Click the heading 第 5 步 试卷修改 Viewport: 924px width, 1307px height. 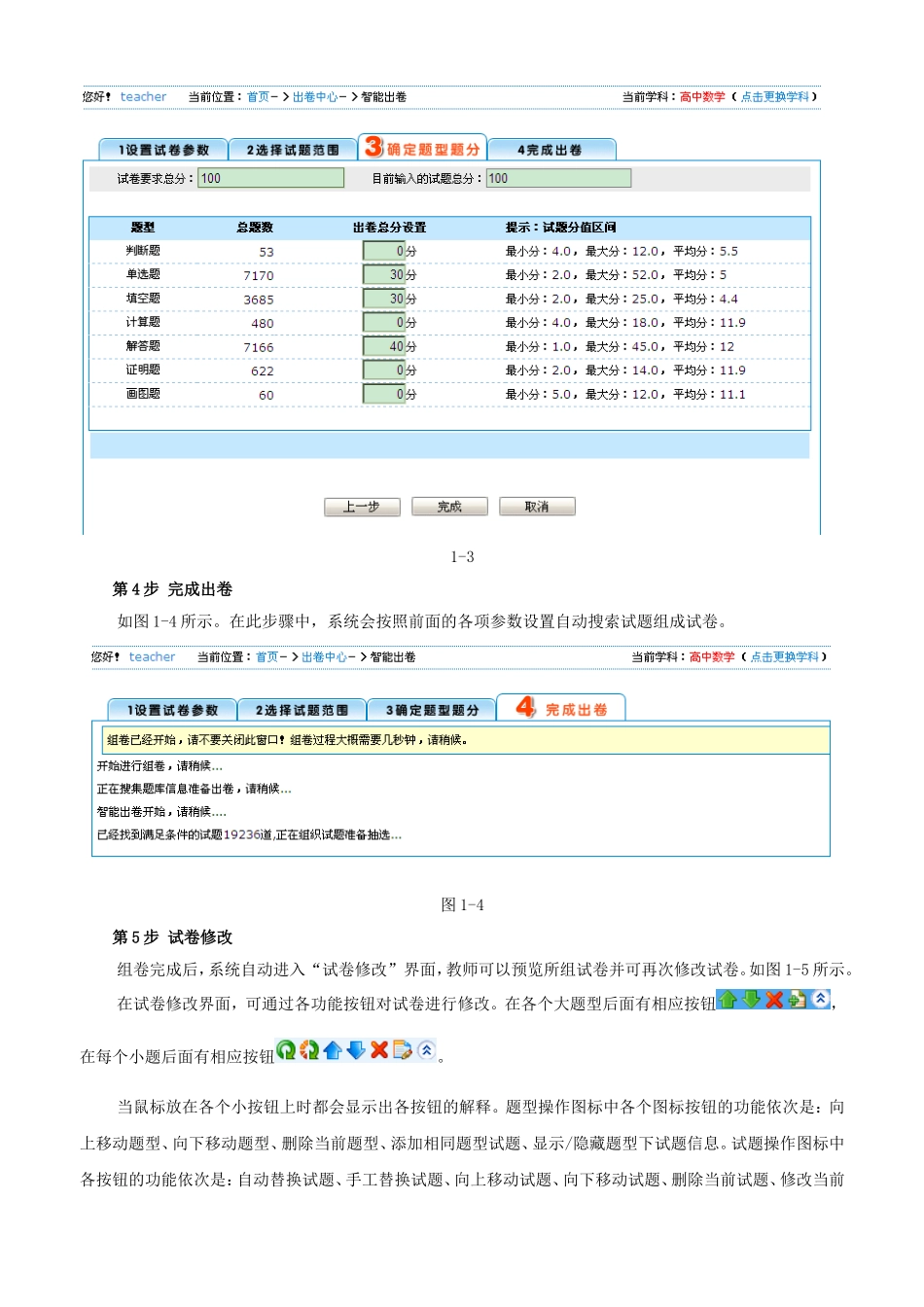click(x=173, y=937)
